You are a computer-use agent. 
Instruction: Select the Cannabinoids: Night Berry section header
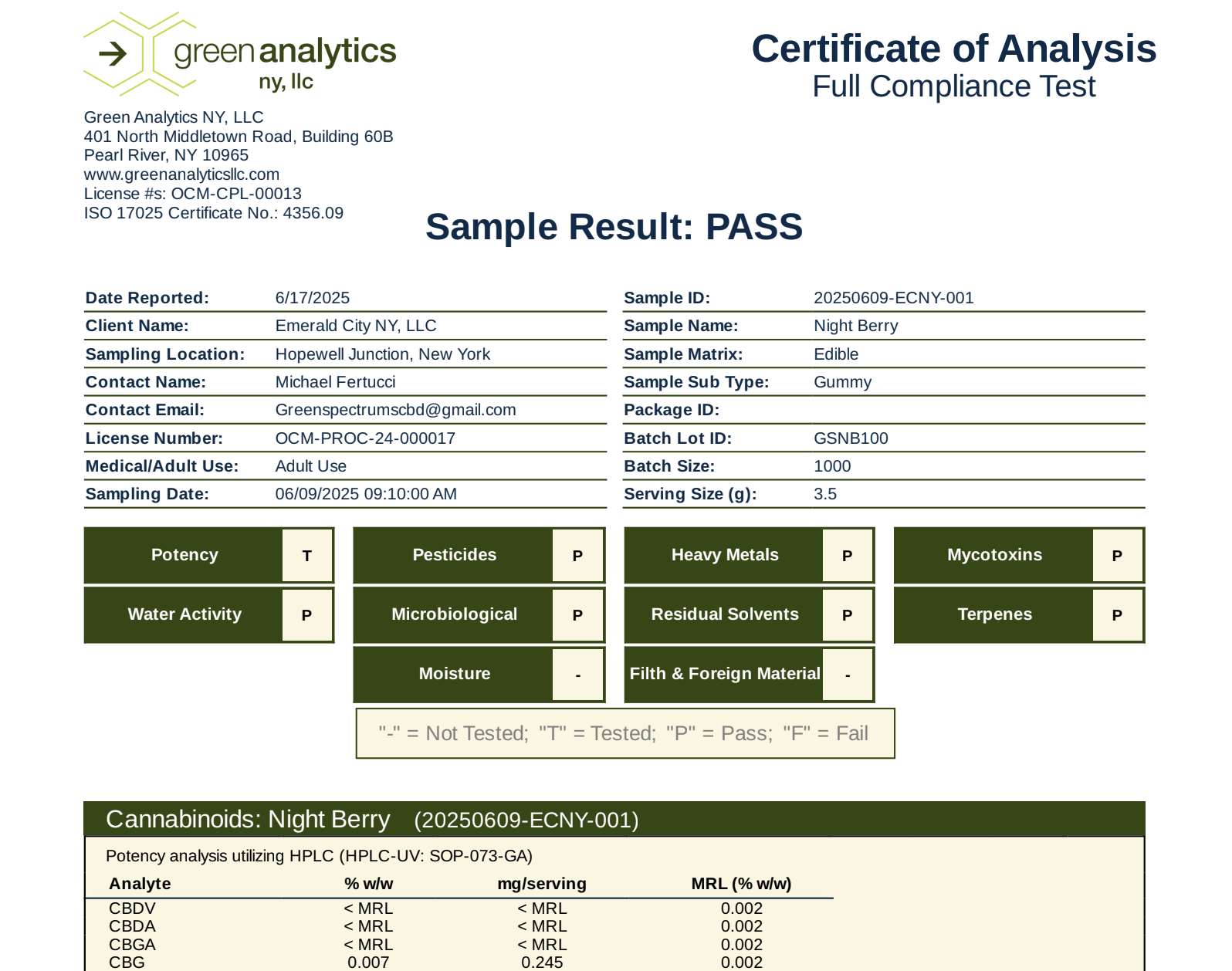(613, 819)
